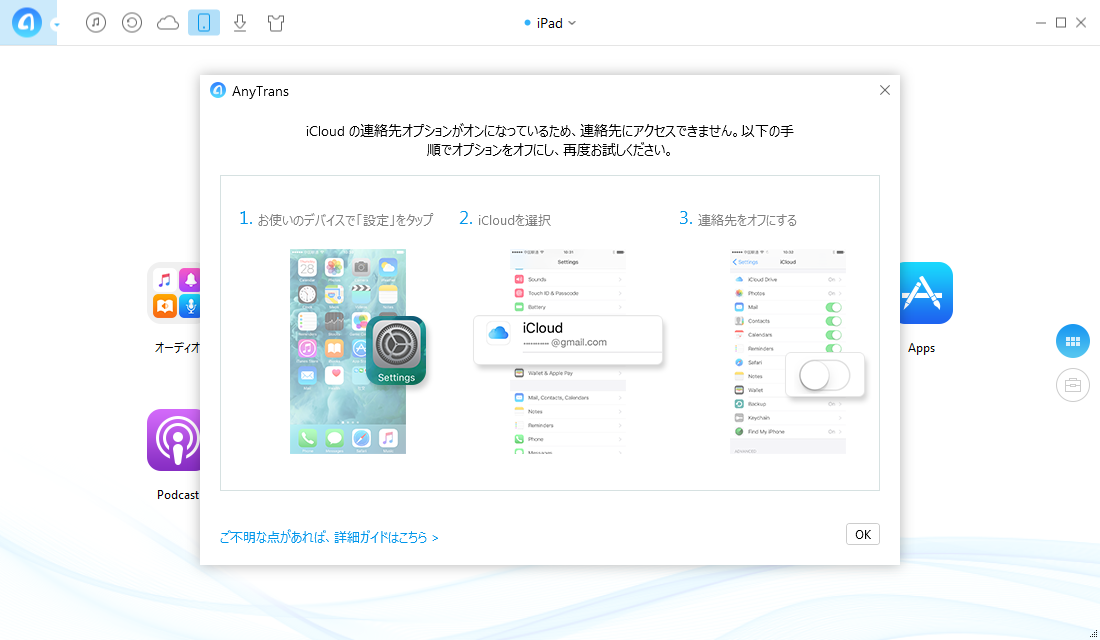This screenshot has width=1100, height=640.
Task: Expand the arrow beside the AnyTrans logo
Action: (56, 25)
